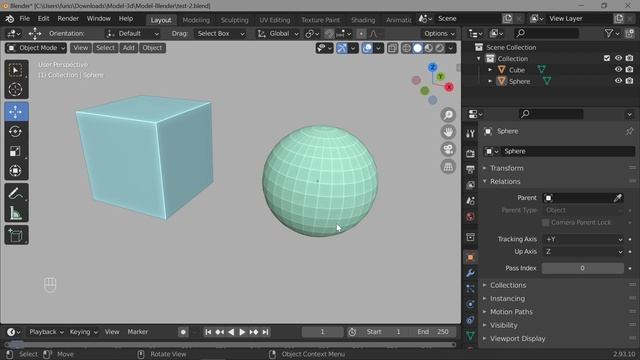640x360 pixels.
Task: Open the viewport Select menu
Action: (x=105, y=48)
